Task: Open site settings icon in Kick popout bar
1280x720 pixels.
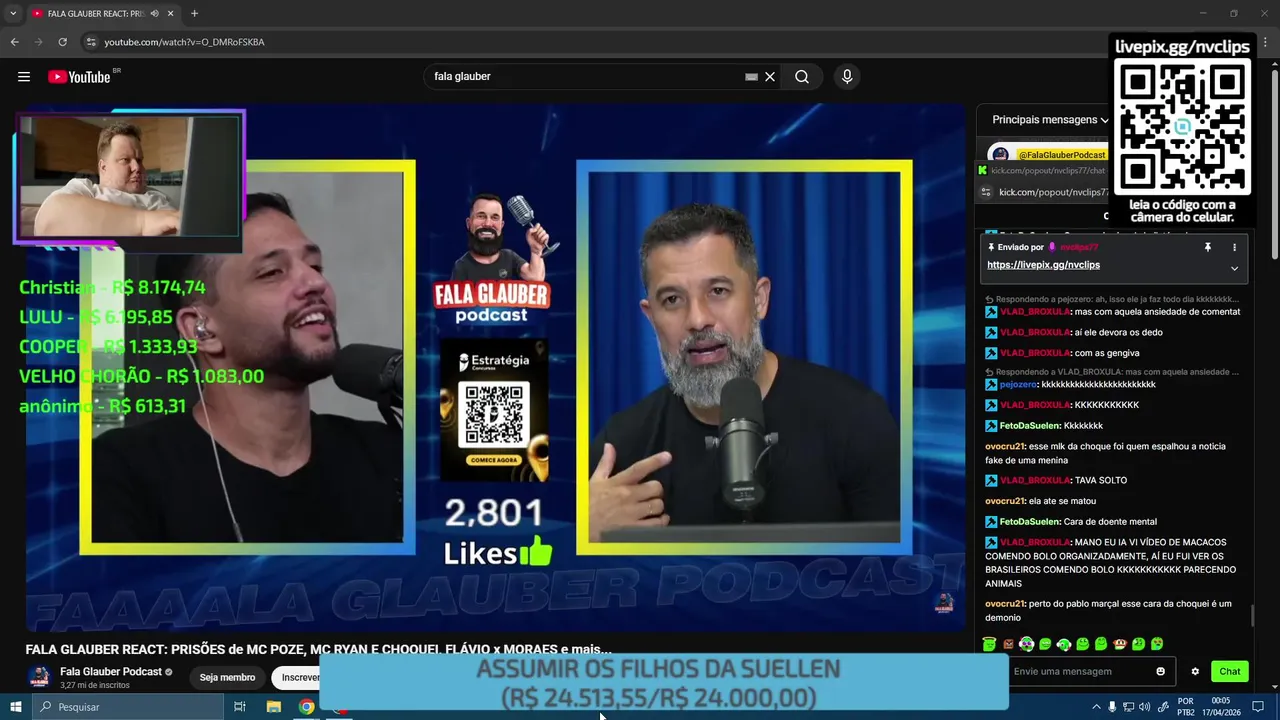Action: click(986, 192)
